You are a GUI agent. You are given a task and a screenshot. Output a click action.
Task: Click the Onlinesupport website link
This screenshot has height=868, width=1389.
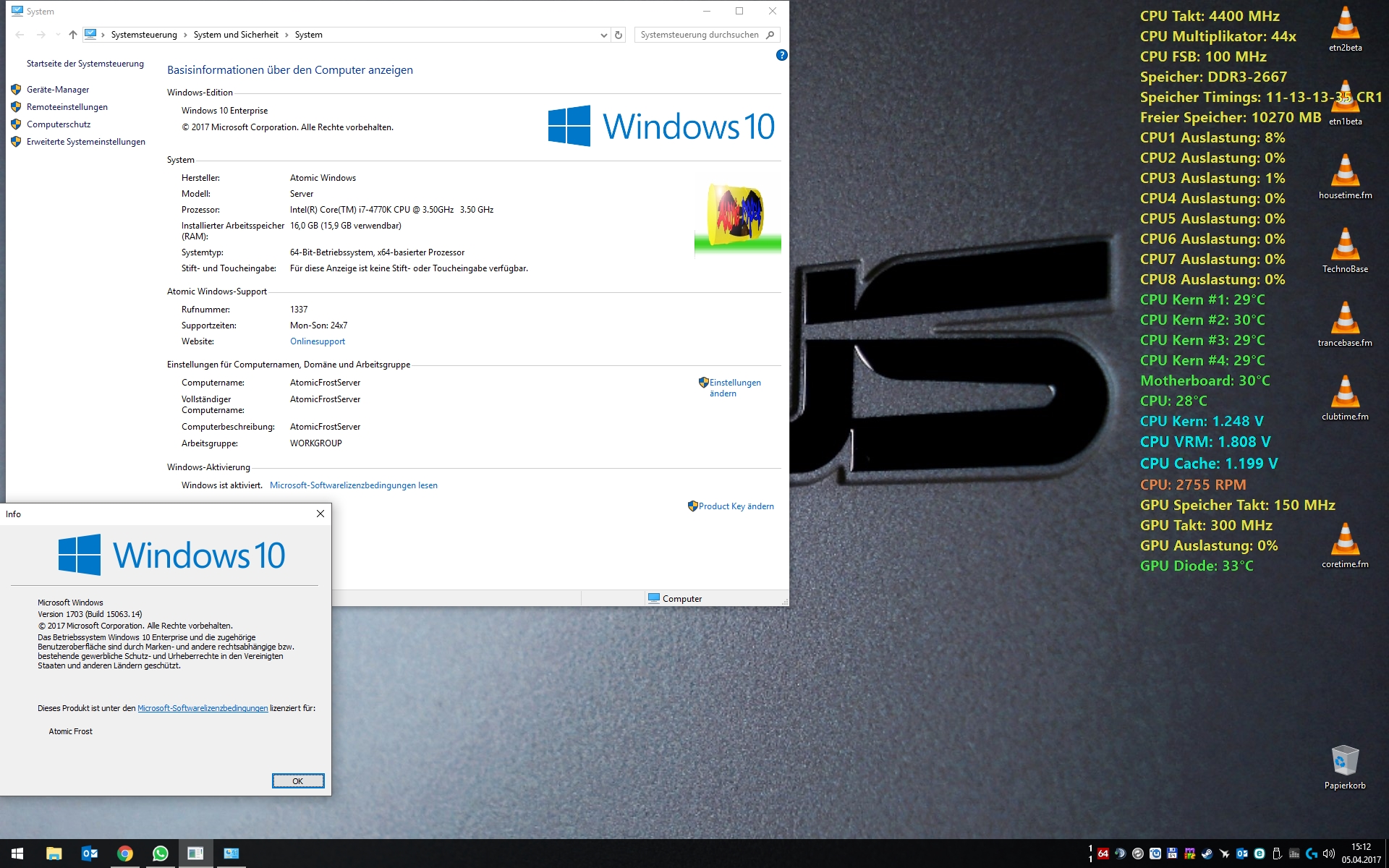pos(318,341)
